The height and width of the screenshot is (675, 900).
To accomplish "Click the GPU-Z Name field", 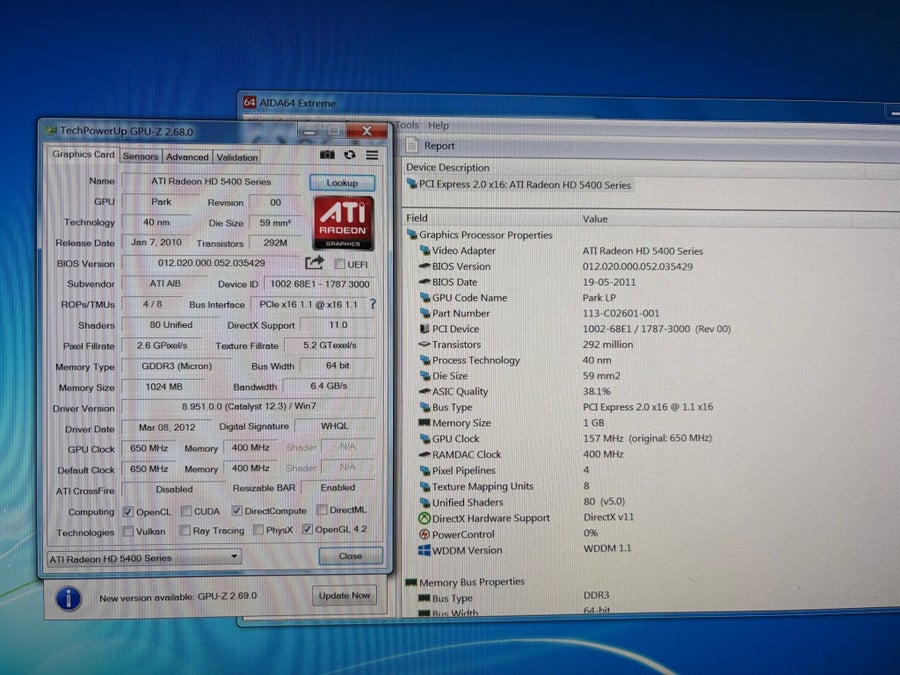I will coord(211,181).
